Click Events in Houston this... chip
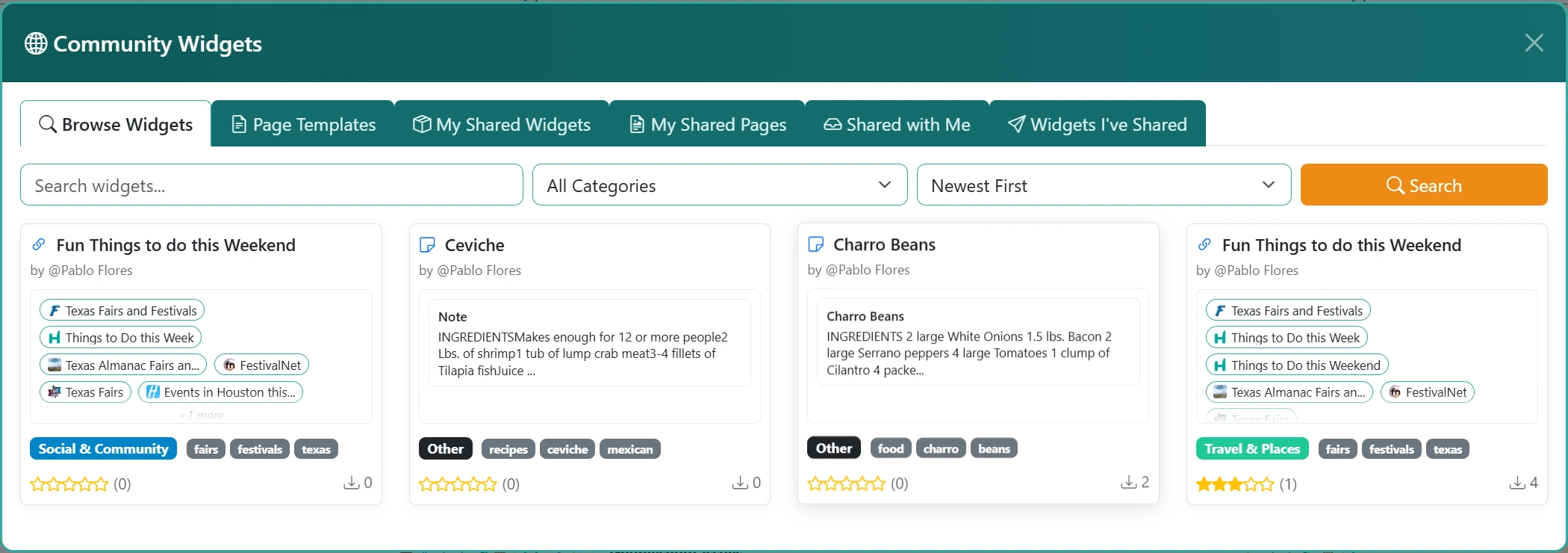This screenshot has height=553, width=1568. click(220, 392)
